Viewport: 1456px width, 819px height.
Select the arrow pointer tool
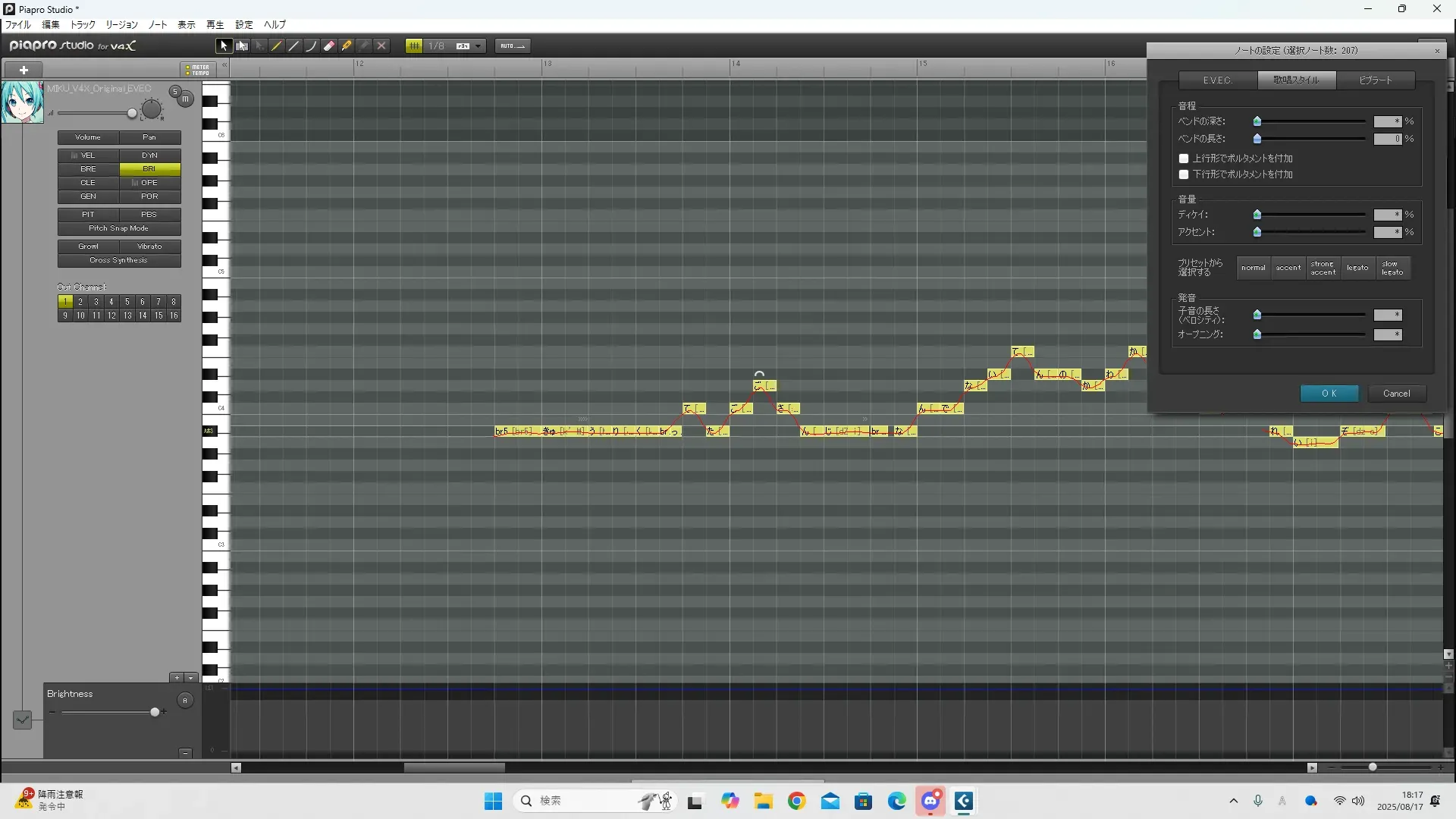[223, 46]
